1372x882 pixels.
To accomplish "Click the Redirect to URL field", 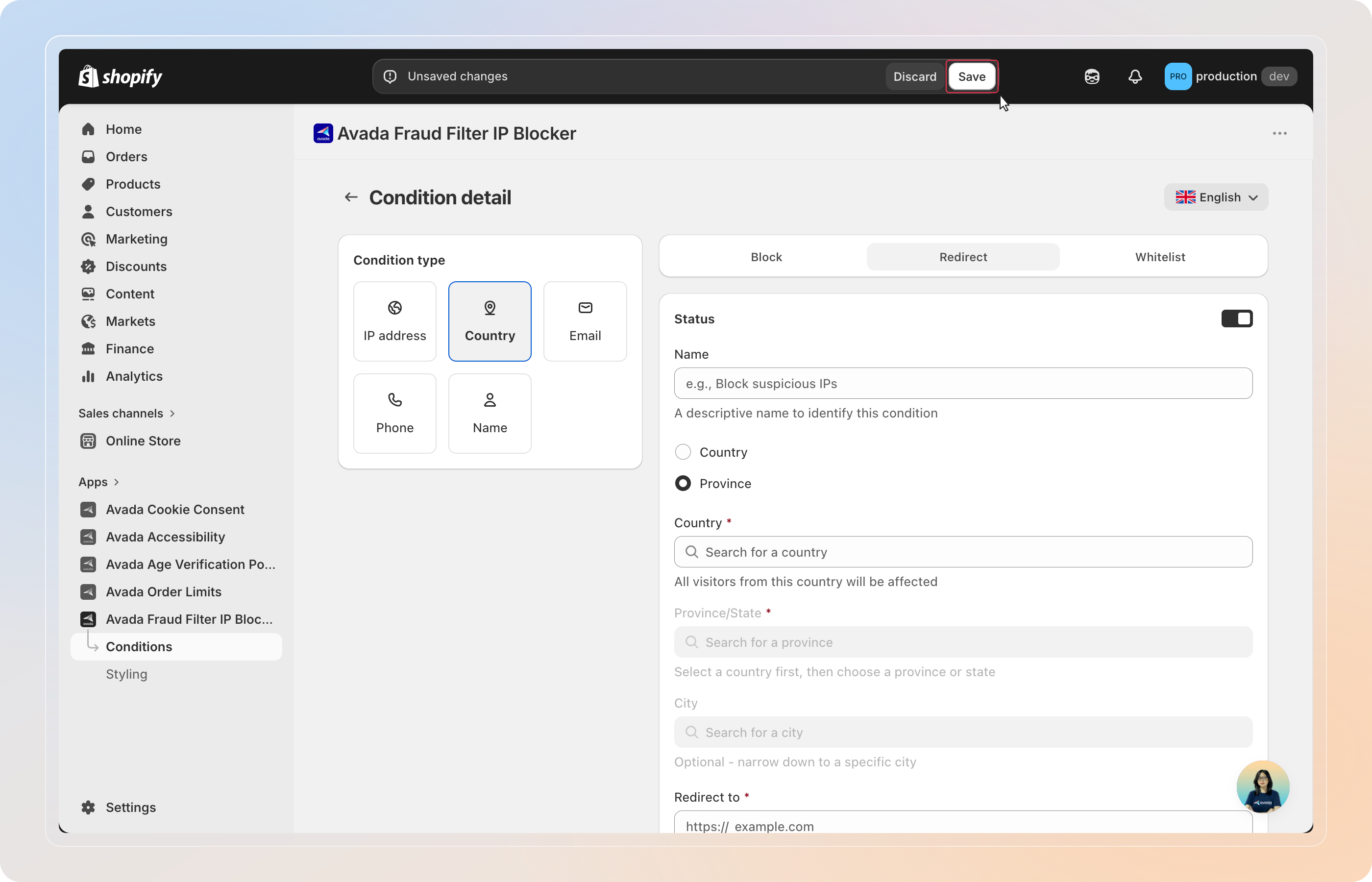I will pos(962,822).
